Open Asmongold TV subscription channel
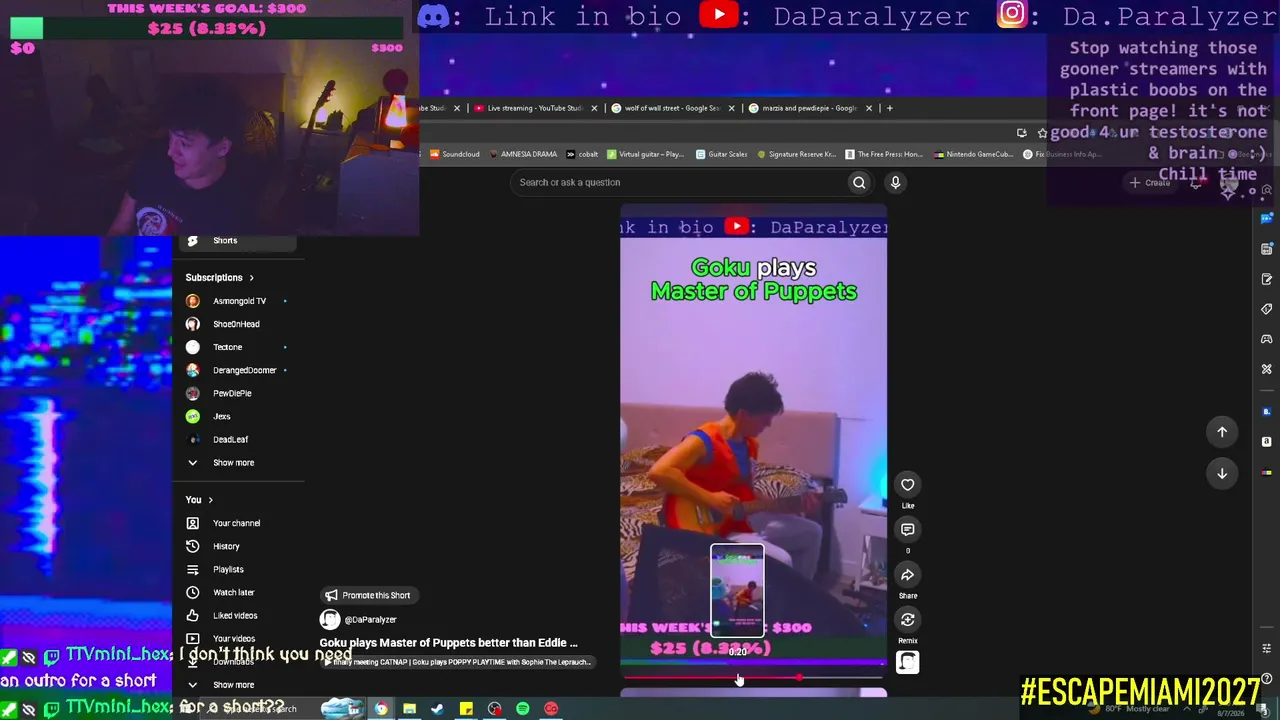 (x=238, y=301)
